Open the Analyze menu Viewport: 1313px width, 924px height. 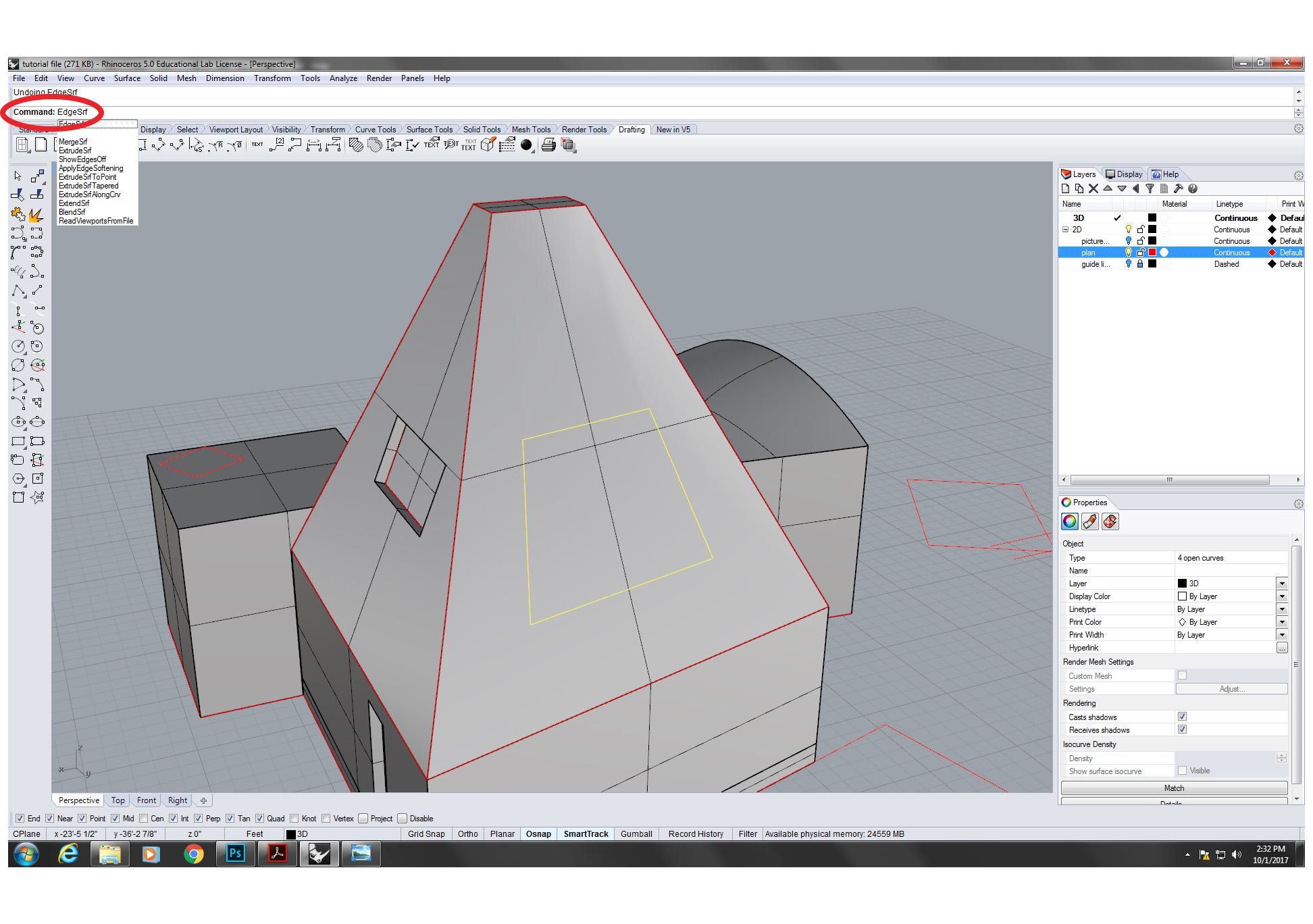pyautogui.click(x=343, y=78)
